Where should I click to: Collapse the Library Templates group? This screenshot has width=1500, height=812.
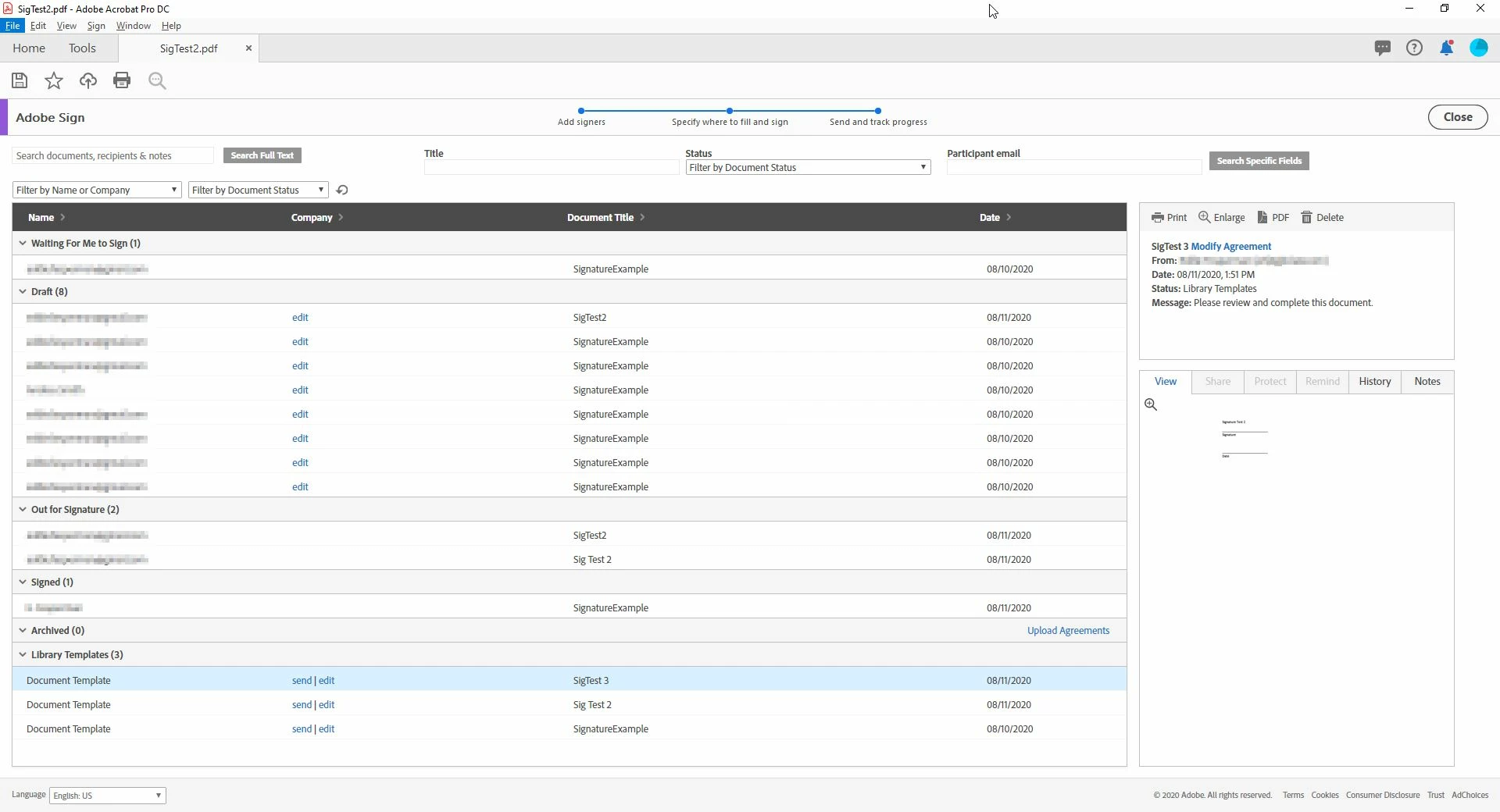(x=23, y=655)
